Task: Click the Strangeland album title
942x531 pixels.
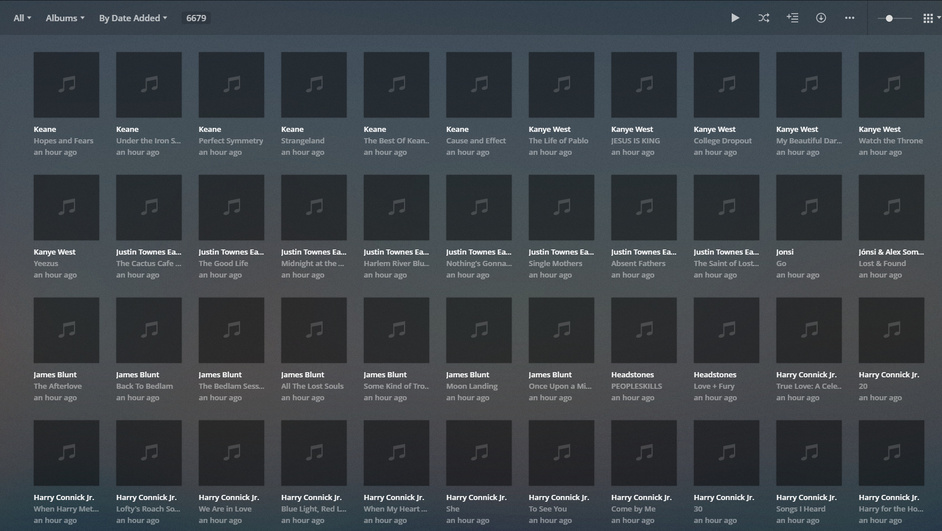Action: pyautogui.click(x=303, y=141)
